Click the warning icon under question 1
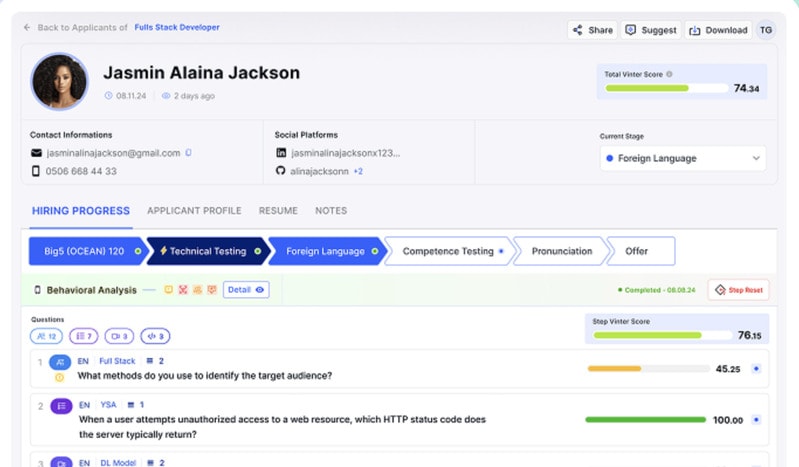799x467 pixels. pyautogui.click(x=59, y=377)
